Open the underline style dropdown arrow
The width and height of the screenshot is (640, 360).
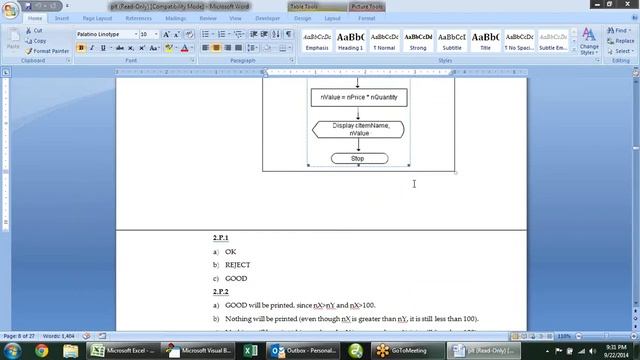(111, 48)
